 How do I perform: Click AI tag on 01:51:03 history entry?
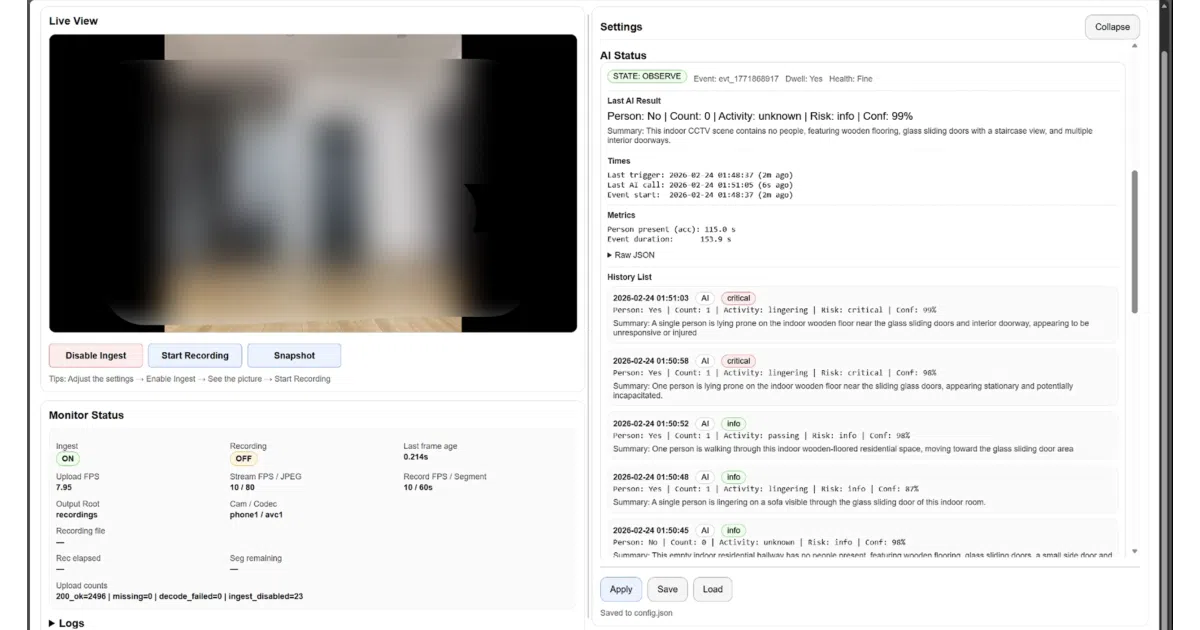(x=705, y=298)
